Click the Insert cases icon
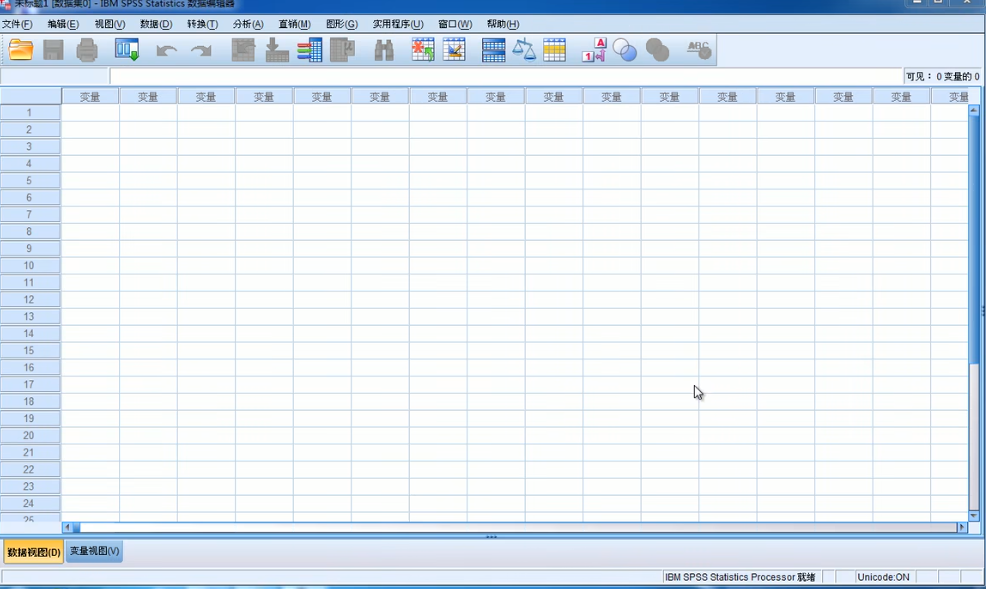The height and width of the screenshot is (589, 986). (423, 50)
